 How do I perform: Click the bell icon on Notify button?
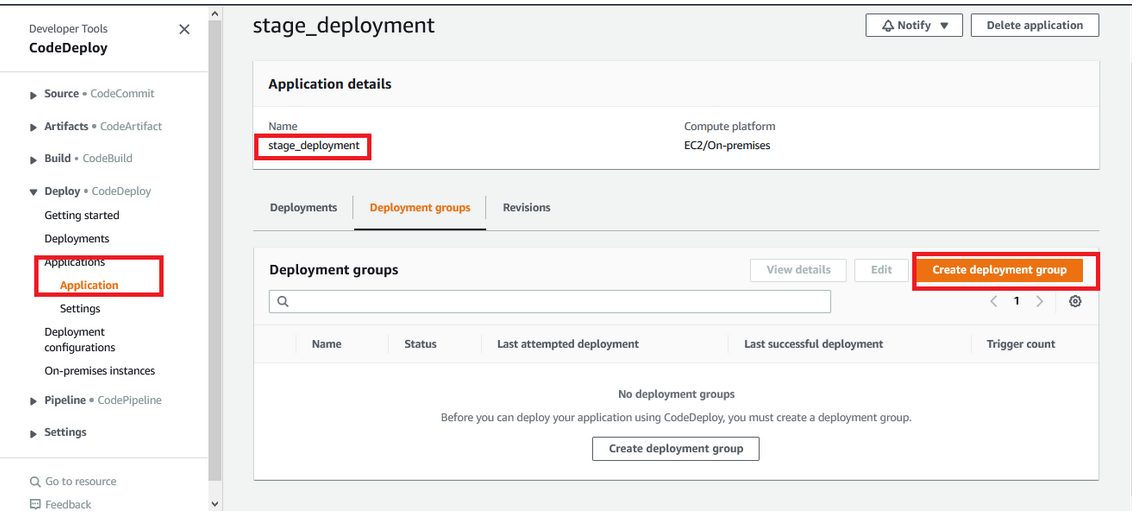point(888,25)
